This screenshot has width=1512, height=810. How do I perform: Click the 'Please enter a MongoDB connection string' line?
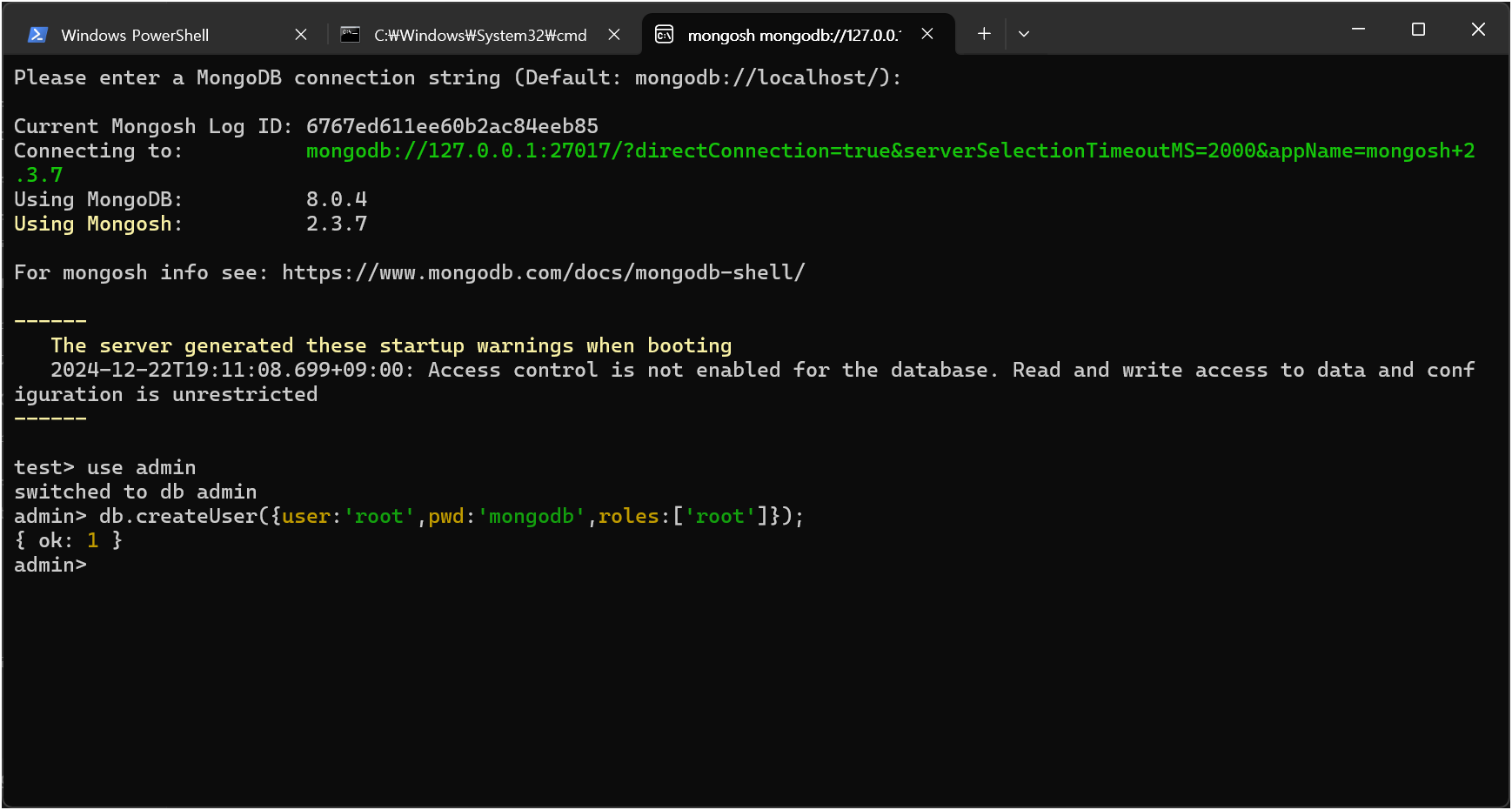458,77
